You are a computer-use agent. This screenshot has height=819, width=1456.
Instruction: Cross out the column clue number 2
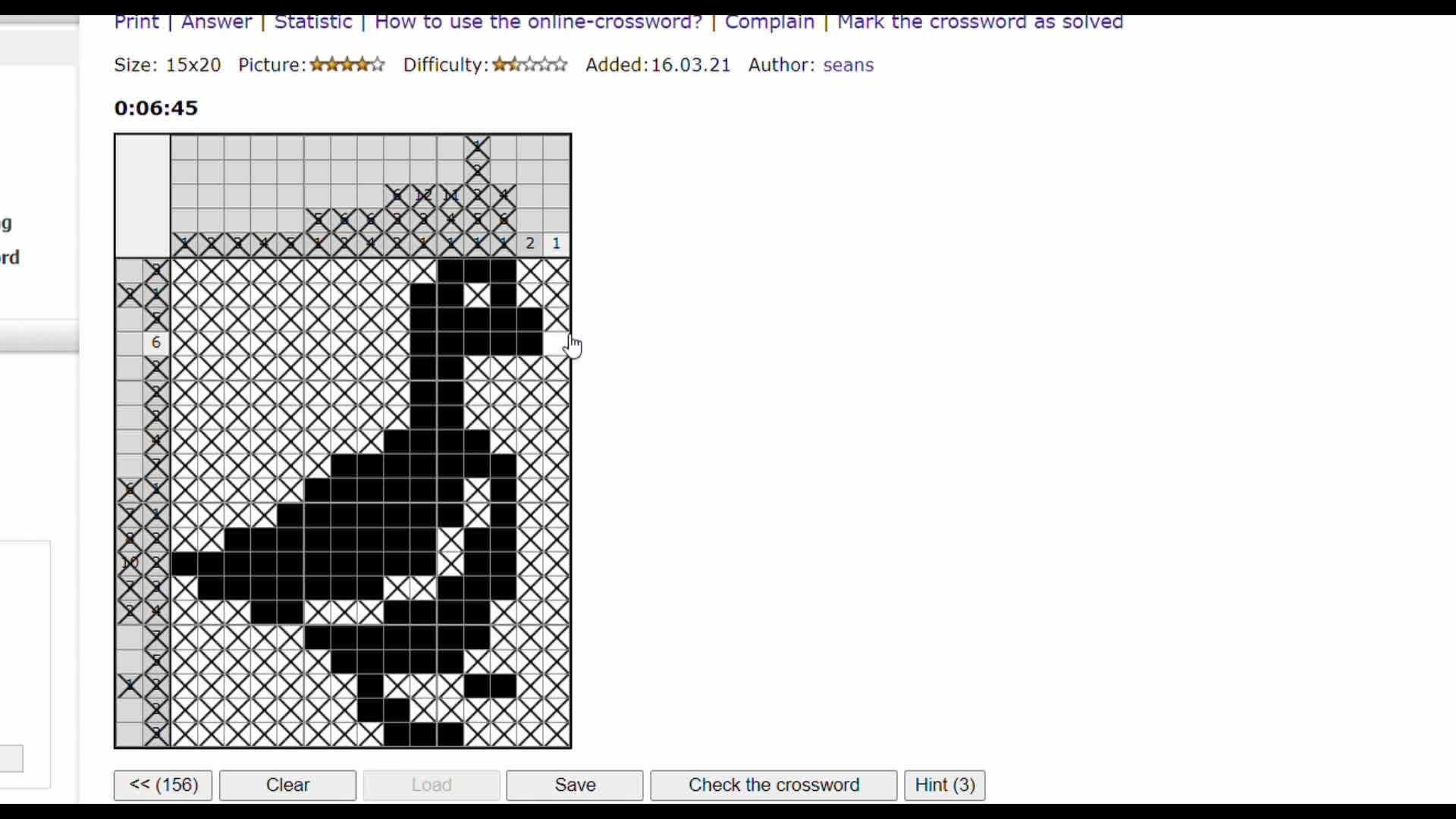pyautogui.click(x=530, y=243)
